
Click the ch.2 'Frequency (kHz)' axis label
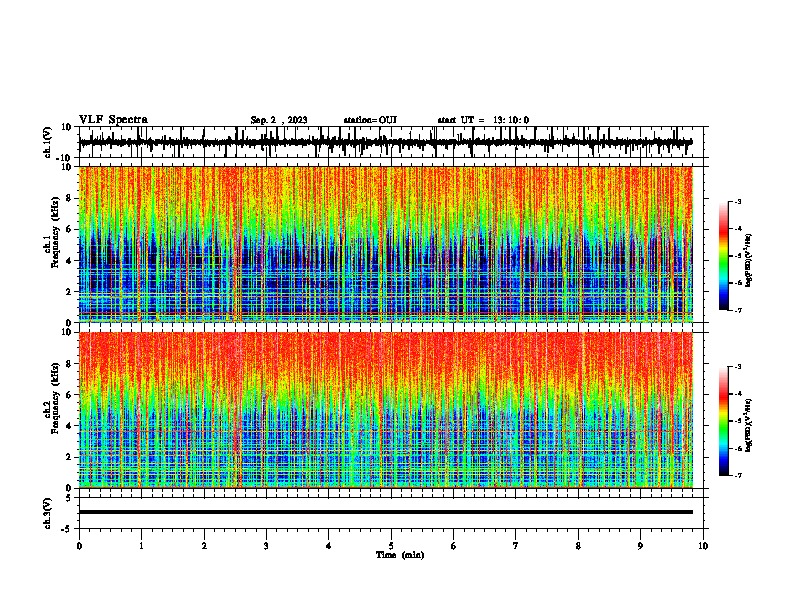click(x=56, y=398)
